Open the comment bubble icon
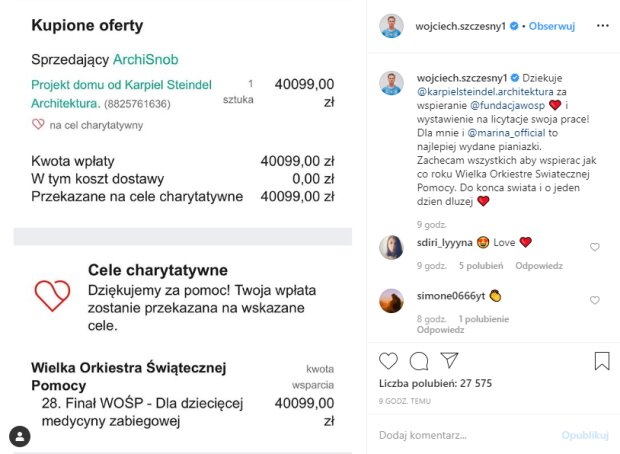620x454 pixels. pyautogui.click(x=419, y=360)
